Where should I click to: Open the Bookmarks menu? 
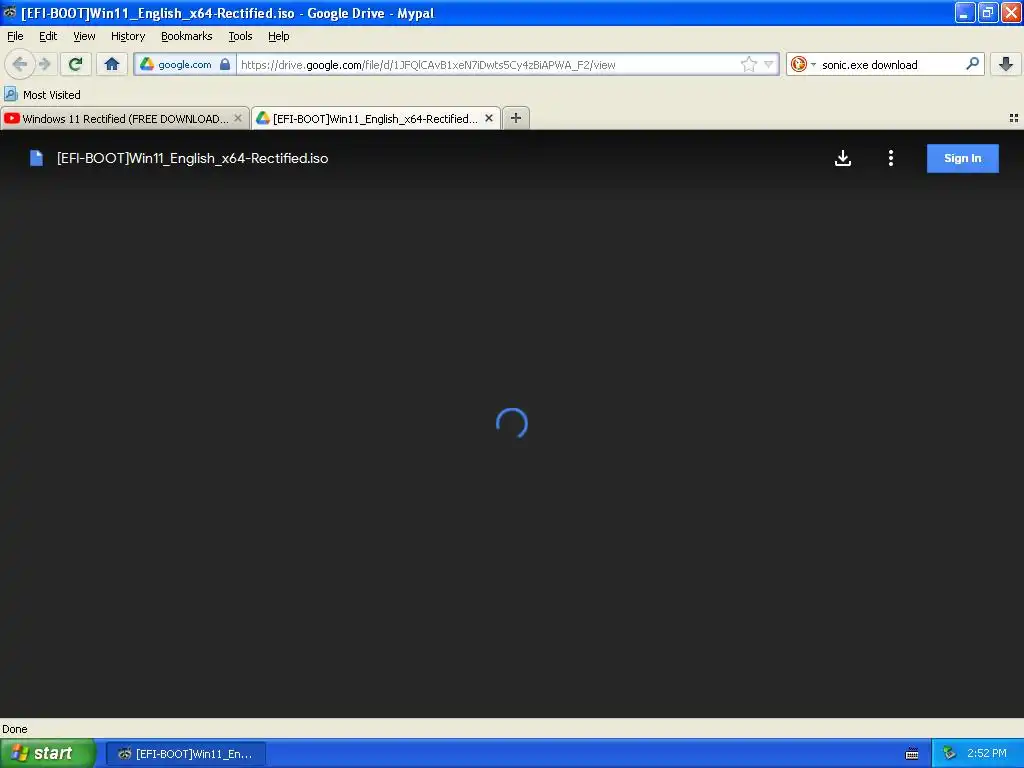[x=187, y=36]
